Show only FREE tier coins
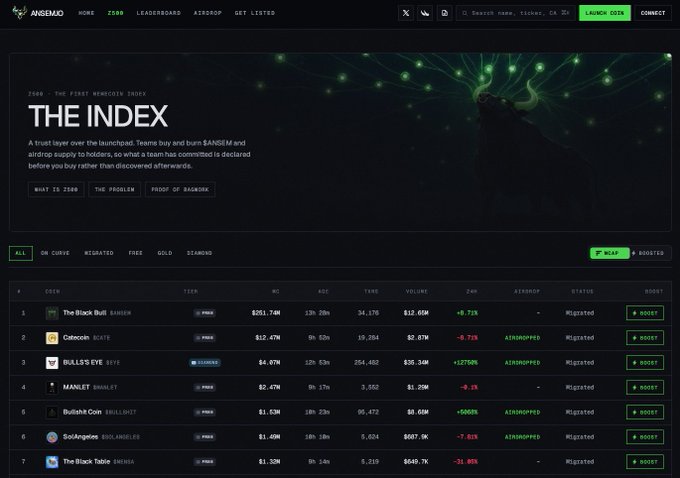 tap(135, 253)
